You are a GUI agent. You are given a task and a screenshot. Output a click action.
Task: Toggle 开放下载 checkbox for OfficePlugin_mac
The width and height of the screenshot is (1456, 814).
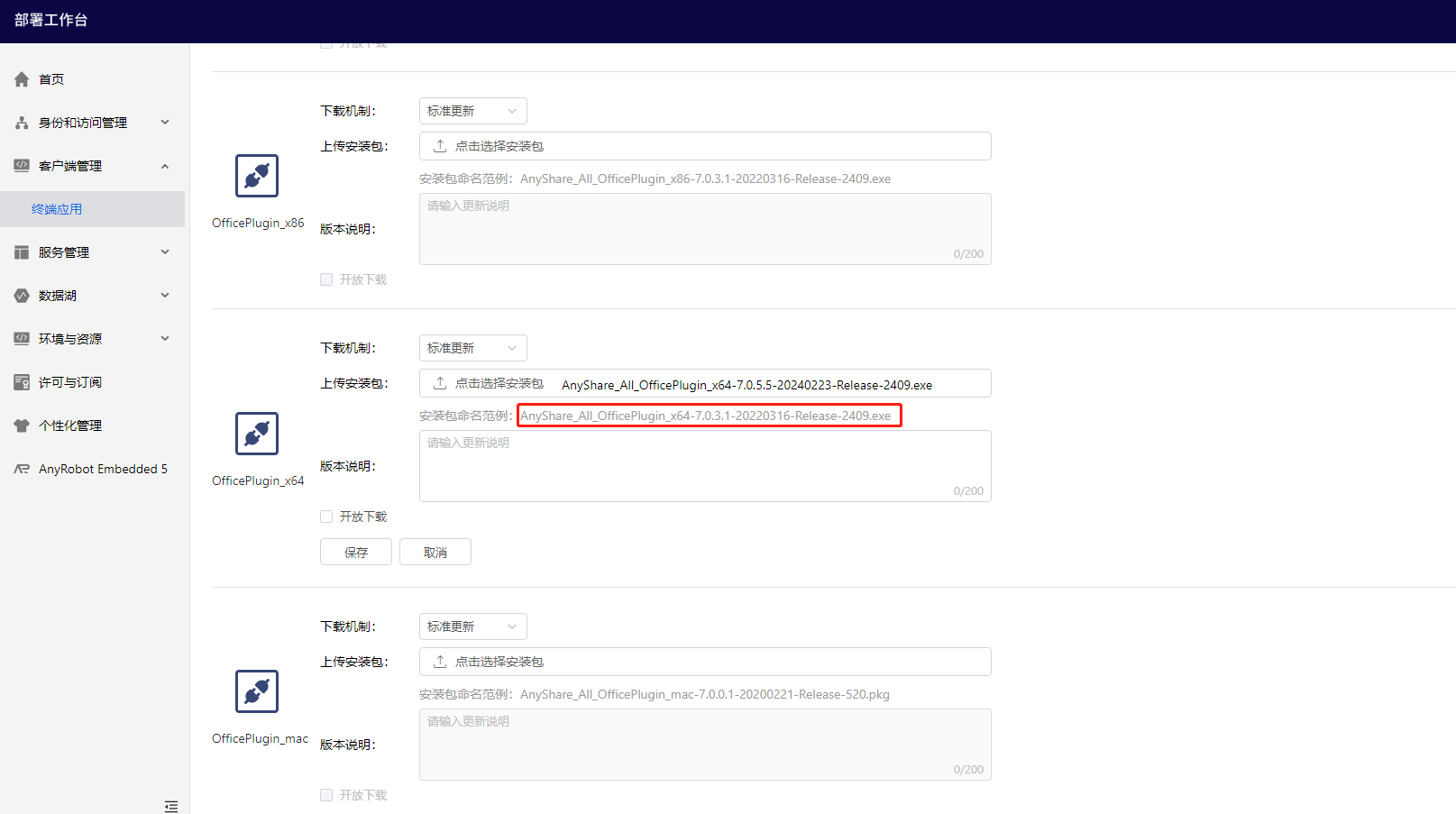tap(326, 795)
